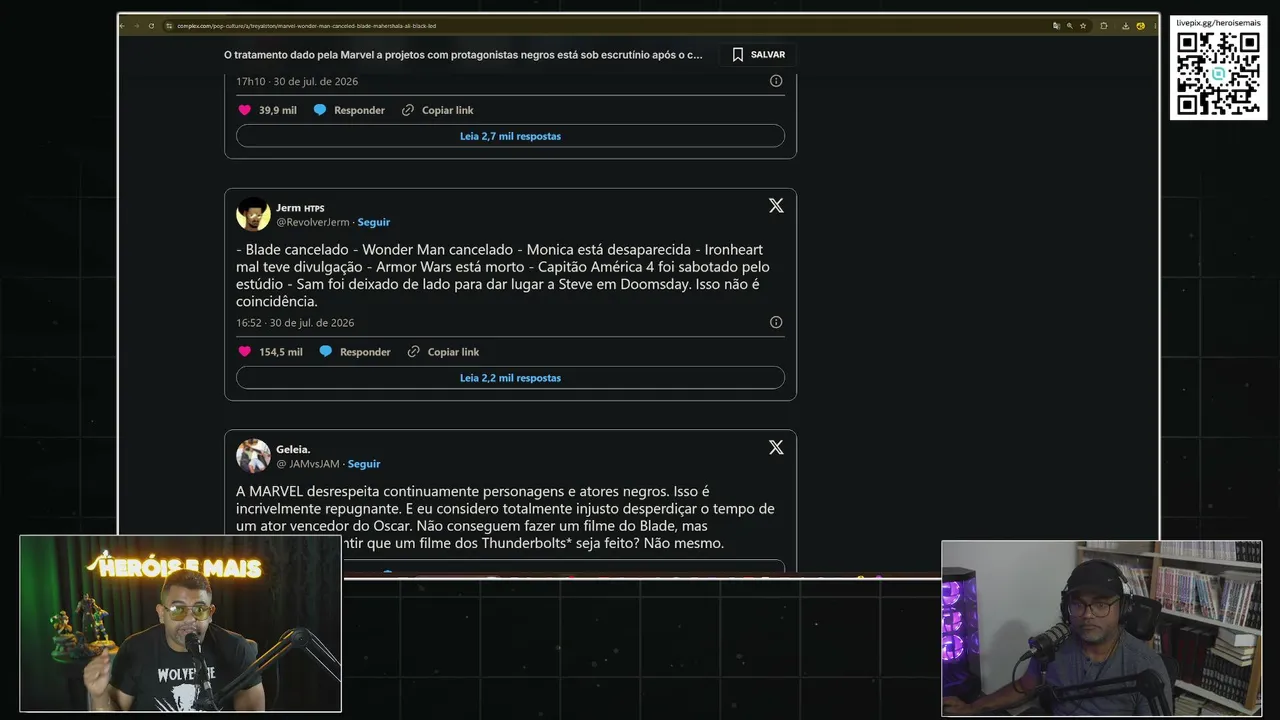Go back using the browser back arrow
The height and width of the screenshot is (720, 1280).
tap(123, 26)
